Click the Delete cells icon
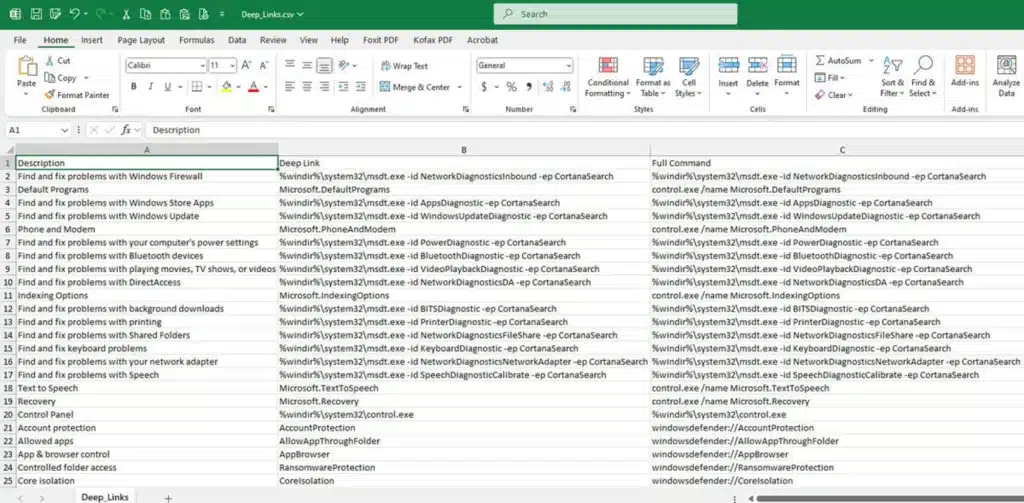 pyautogui.click(x=758, y=66)
